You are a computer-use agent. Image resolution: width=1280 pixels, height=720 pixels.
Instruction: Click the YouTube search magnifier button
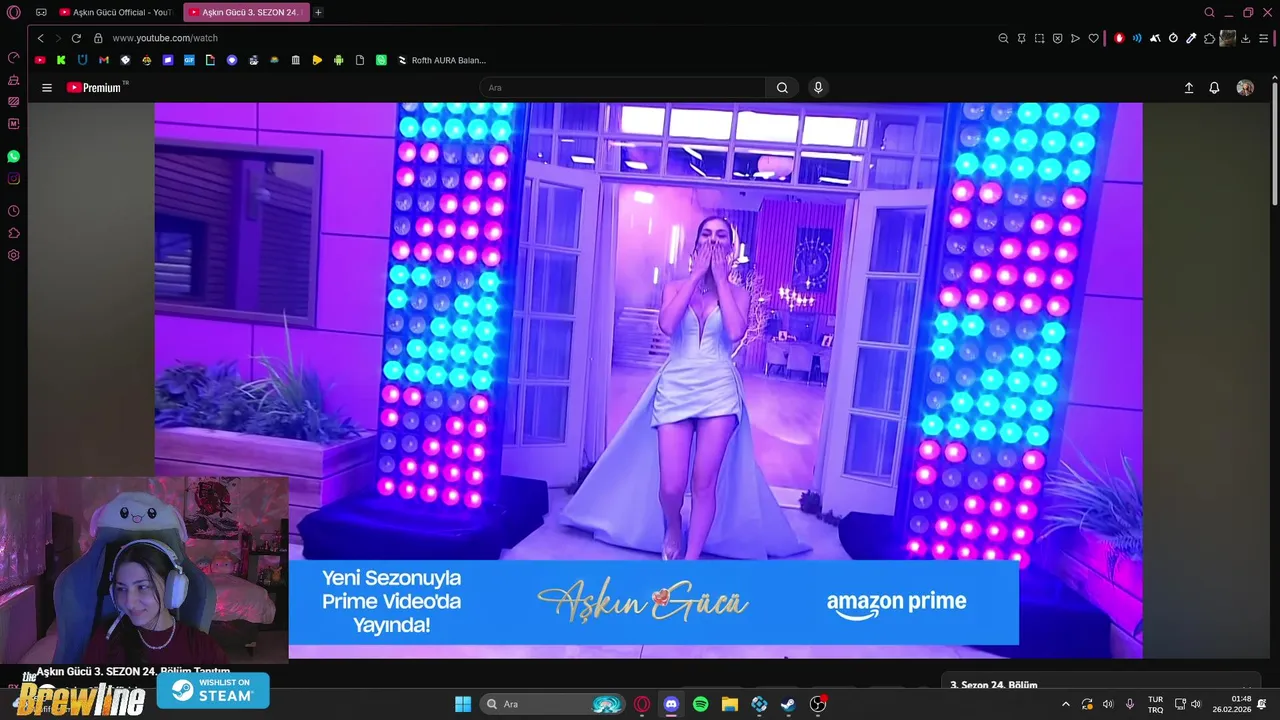pyautogui.click(x=782, y=88)
